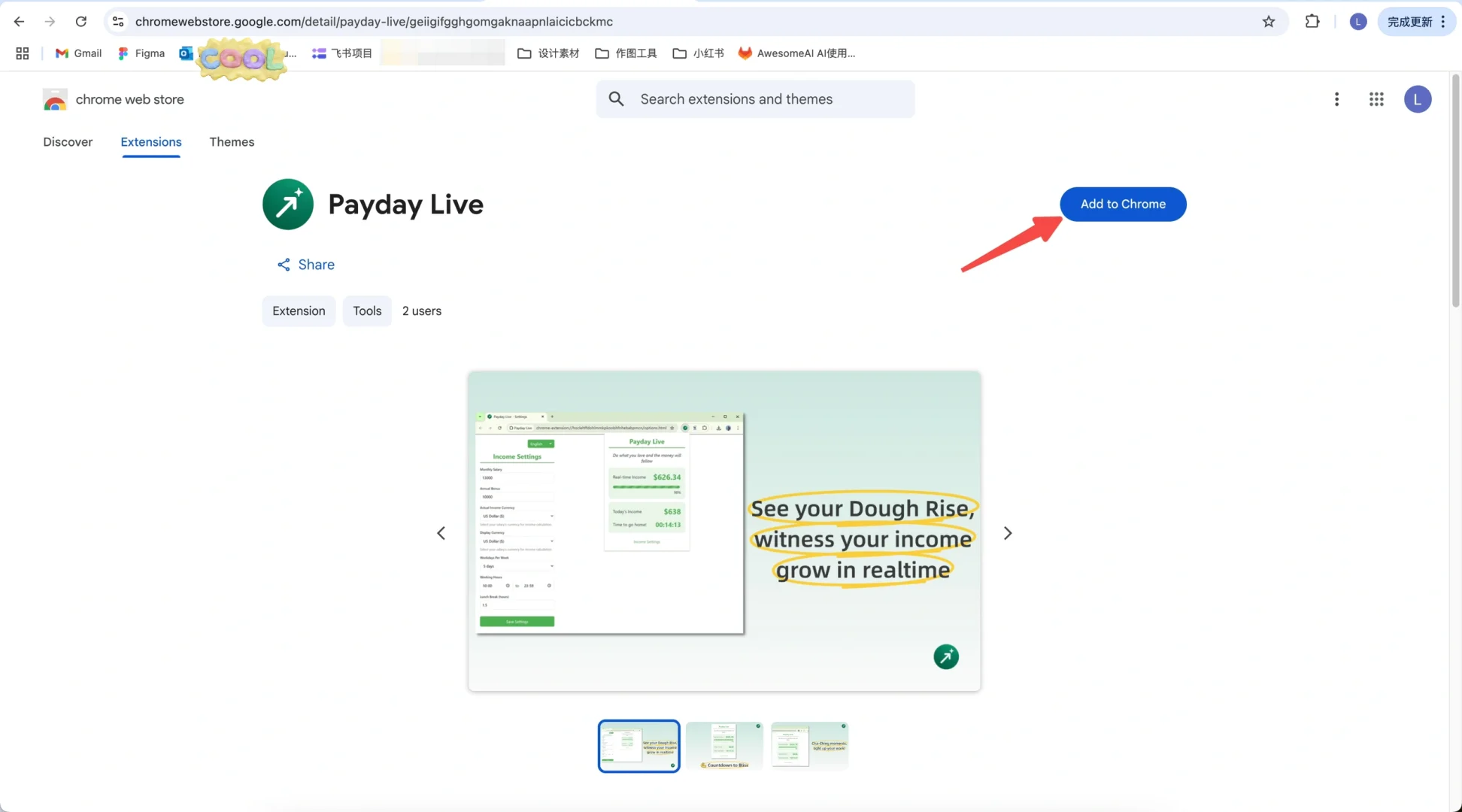
Task: Open the browser Extensions puzzle icon
Action: (x=1312, y=22)
